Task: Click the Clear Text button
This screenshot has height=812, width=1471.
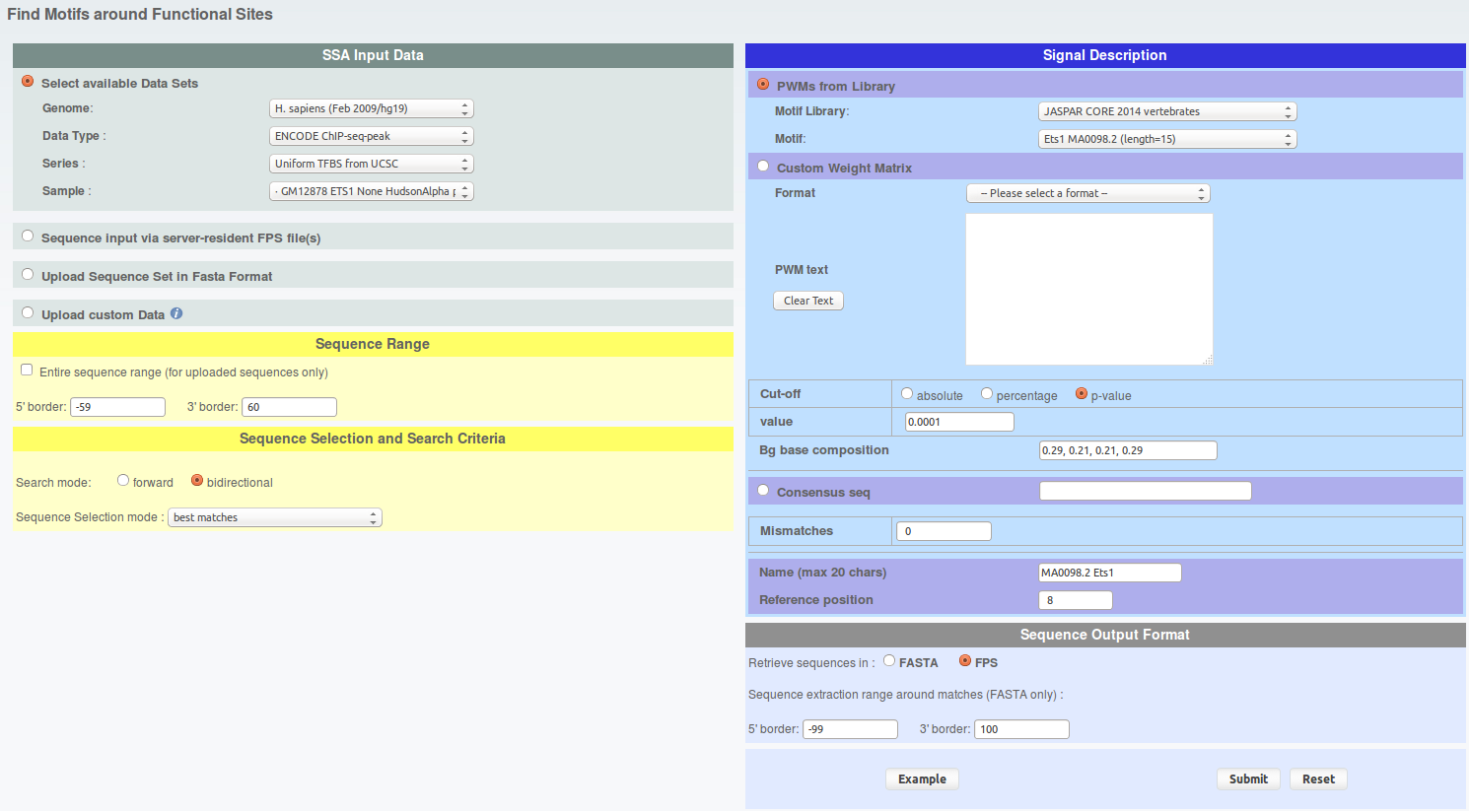Action: click(x=808, y=301)
